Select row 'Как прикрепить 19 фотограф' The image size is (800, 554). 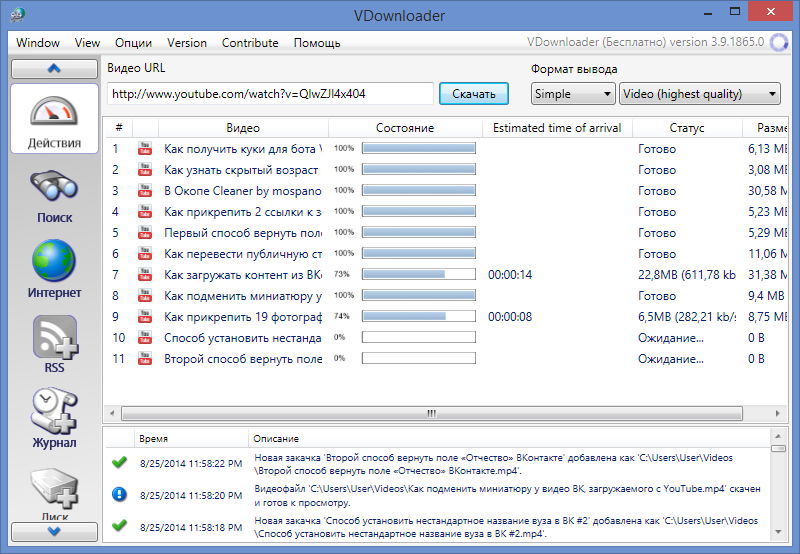point(446,316)
